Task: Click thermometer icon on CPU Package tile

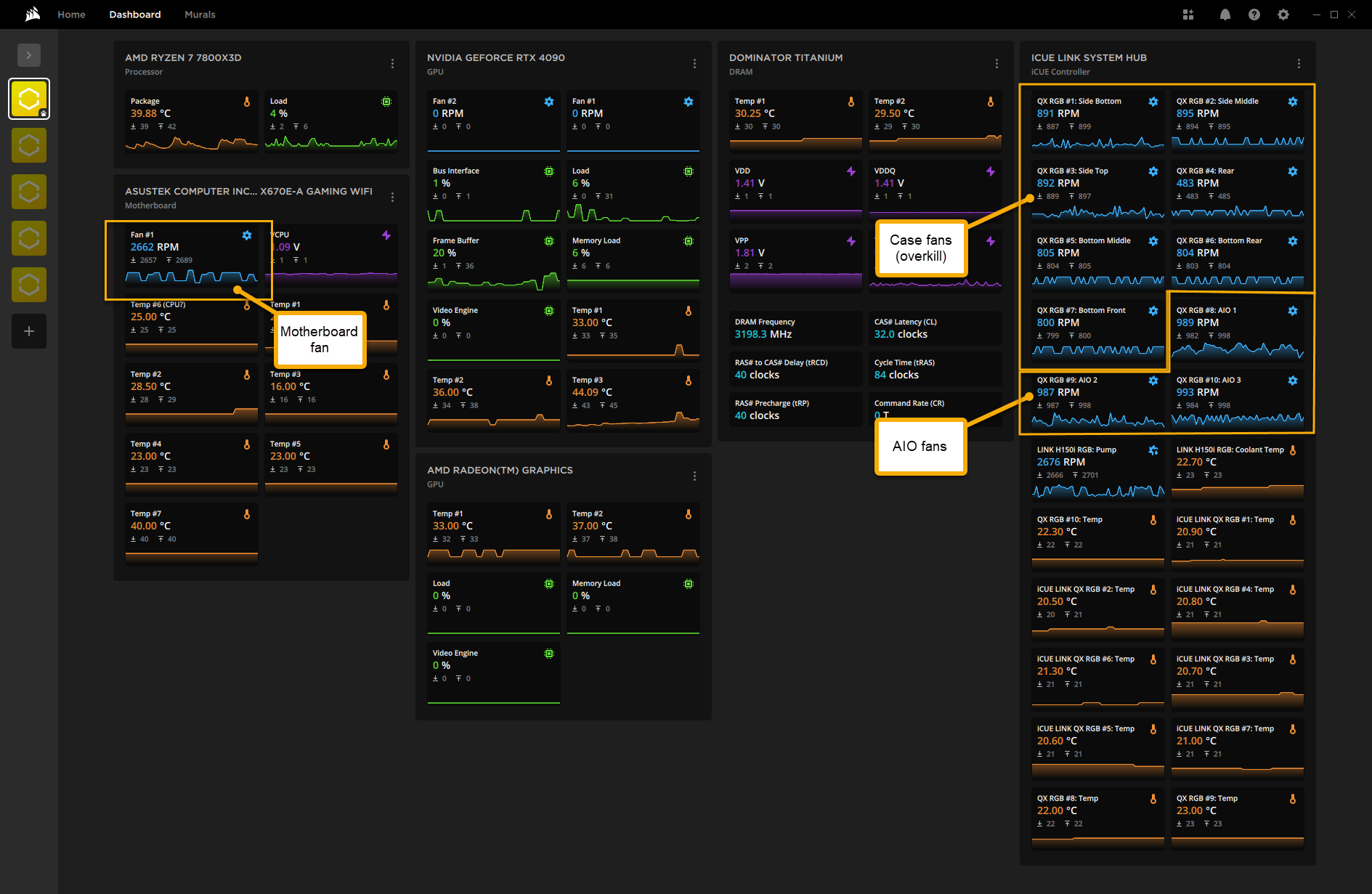Action: pos(247,102)
